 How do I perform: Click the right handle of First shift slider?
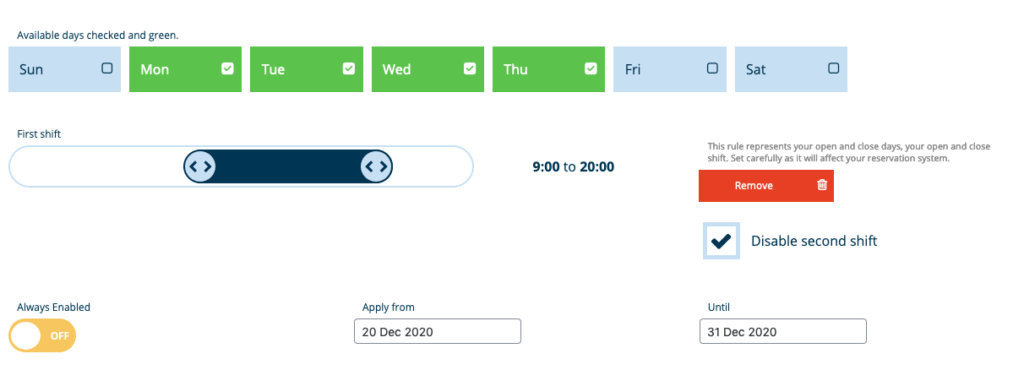376,167
